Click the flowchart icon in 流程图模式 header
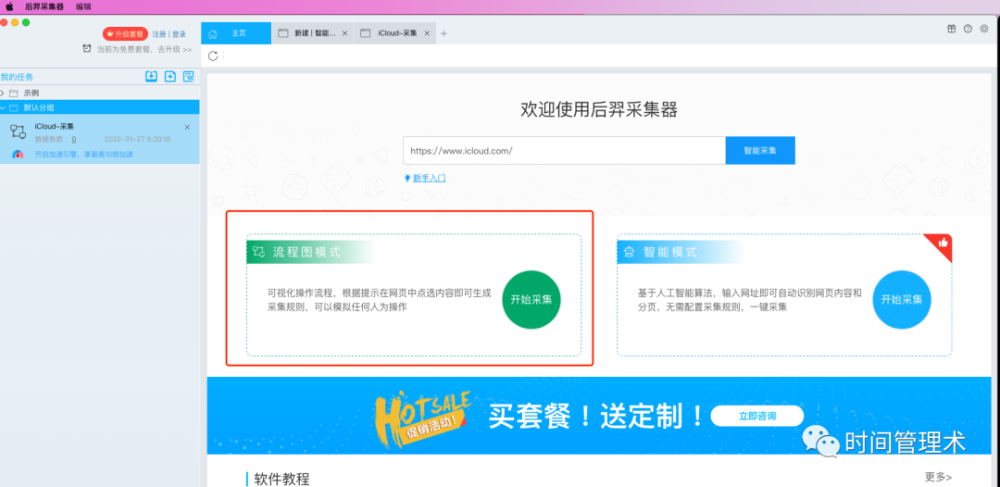1000x487 pixels. click(x=259, y=252)
